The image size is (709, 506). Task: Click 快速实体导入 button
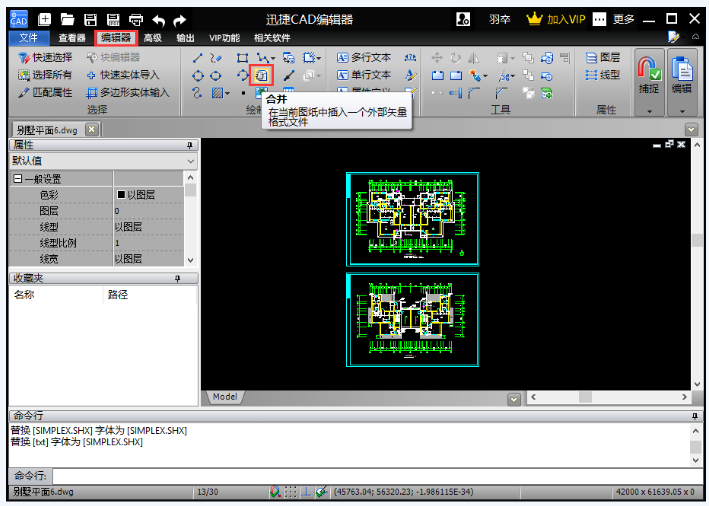pos(123,75)
